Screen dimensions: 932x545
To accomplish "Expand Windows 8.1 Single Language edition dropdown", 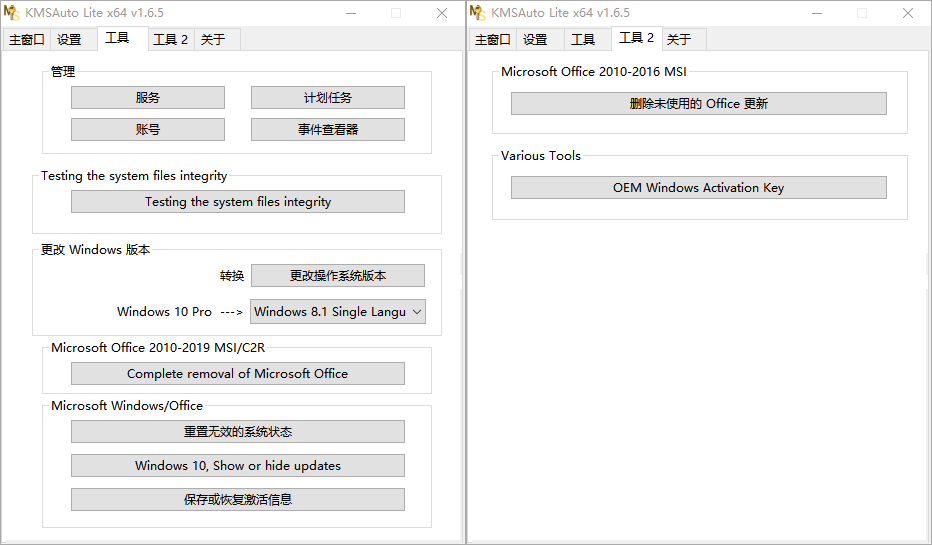I will coord(338,311).
